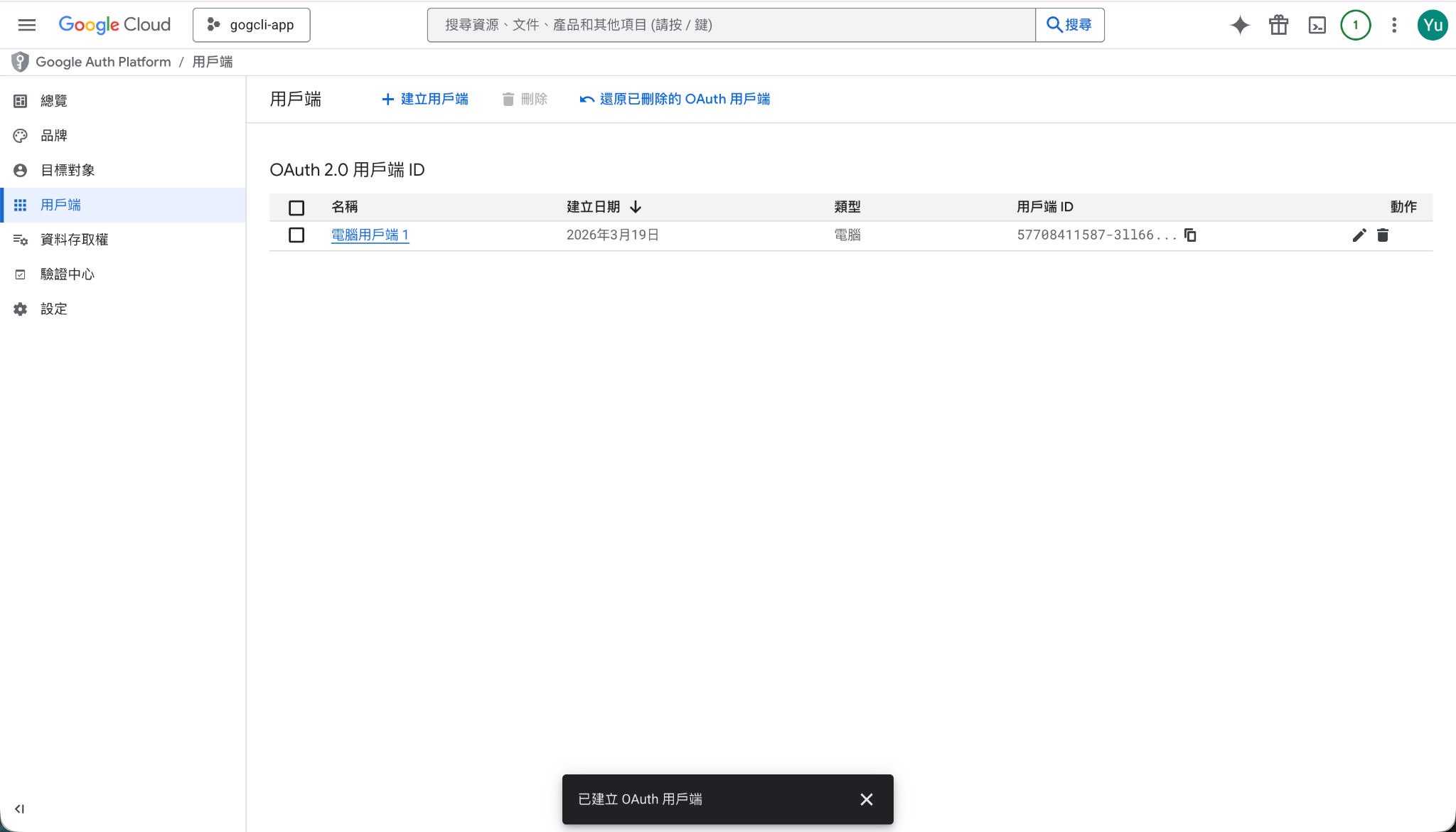1456x832 pixels.
Task: Go to 品牌 in the sidebar
Action: 54,135
